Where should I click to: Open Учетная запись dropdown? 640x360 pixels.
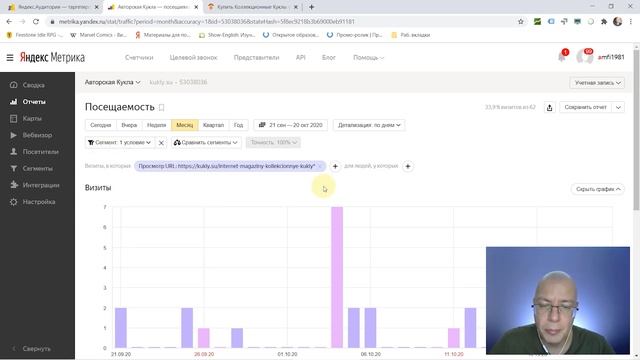coord(597,83)
